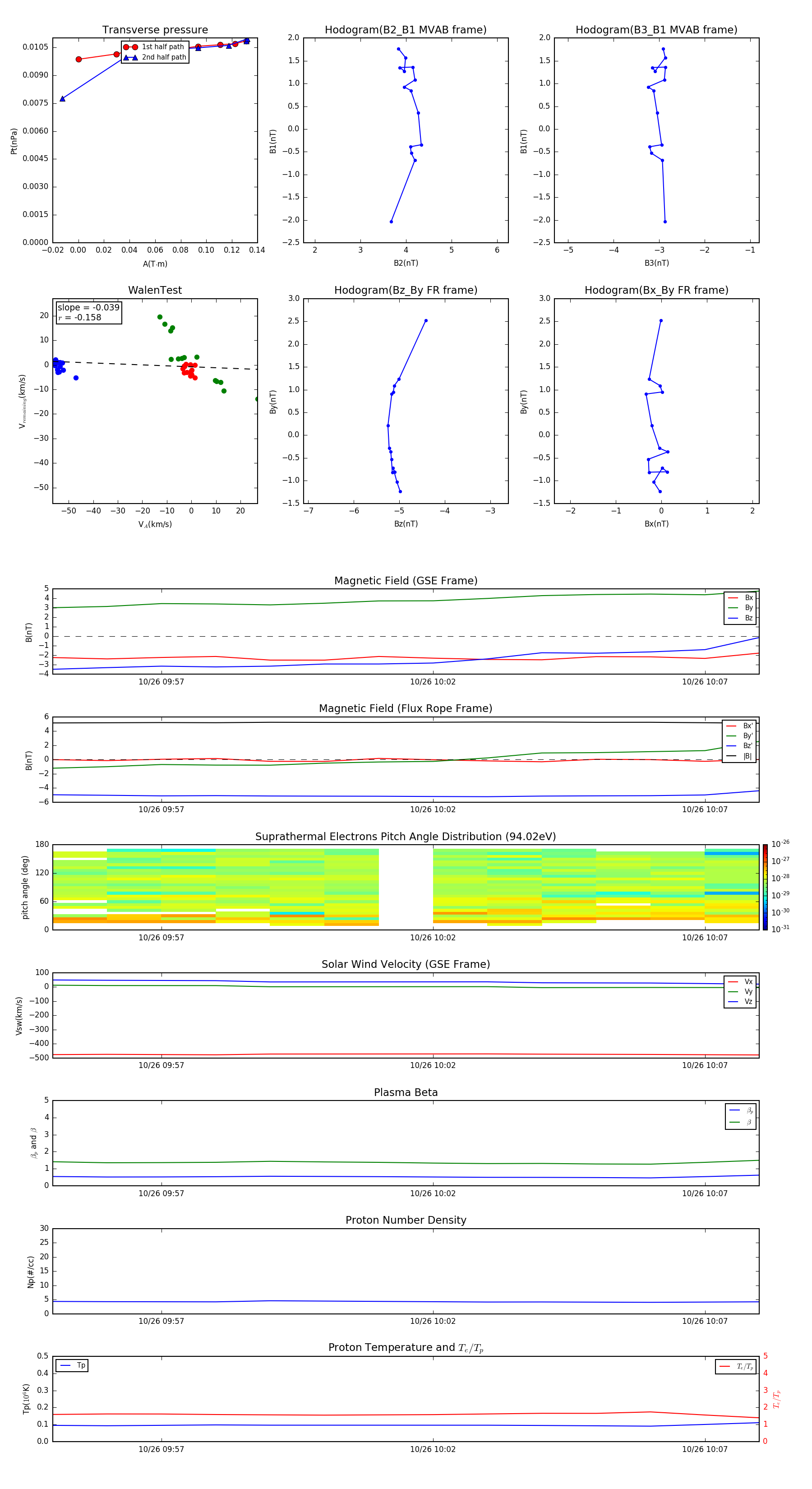Click Suprathermal Electrons Pitch Angle Distribution title
812x1489 pixels.
click(x=406, y=837)
